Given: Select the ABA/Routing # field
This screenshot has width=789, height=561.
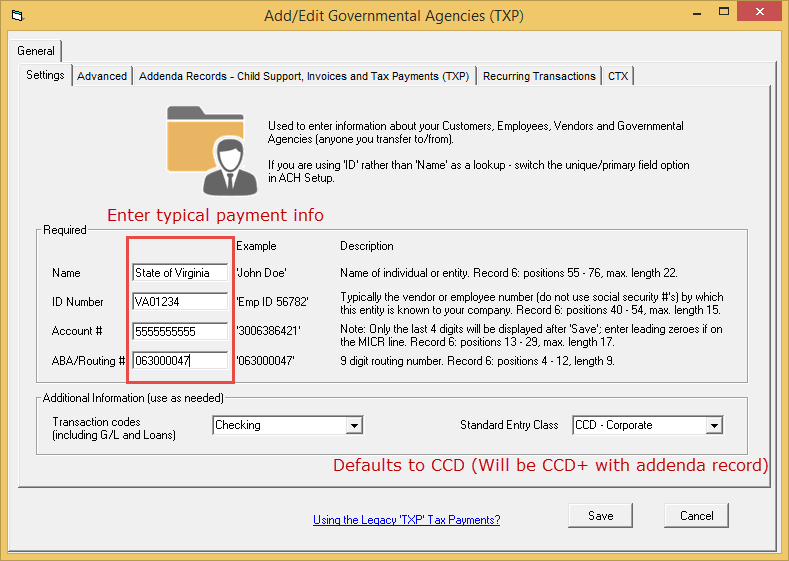Looking at the screenshot, I should tap(180, 361).
